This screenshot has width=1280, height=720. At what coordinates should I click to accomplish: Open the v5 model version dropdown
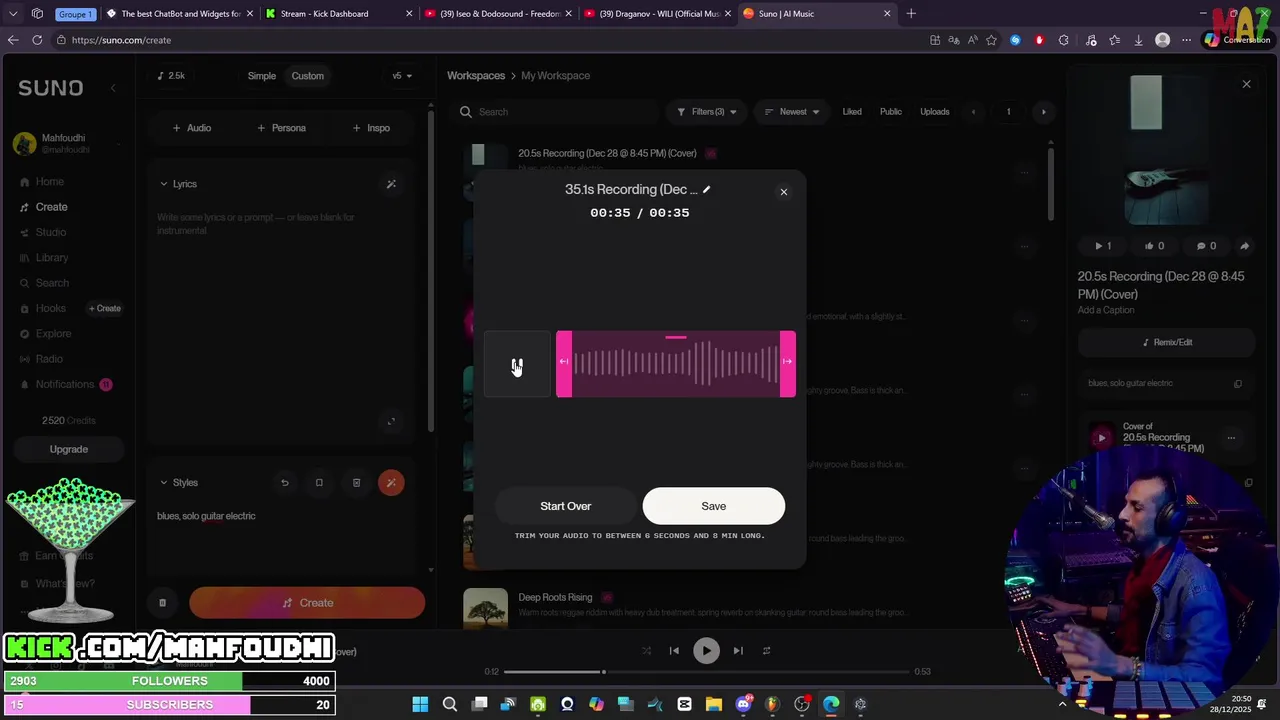click(x=402, y=76)
